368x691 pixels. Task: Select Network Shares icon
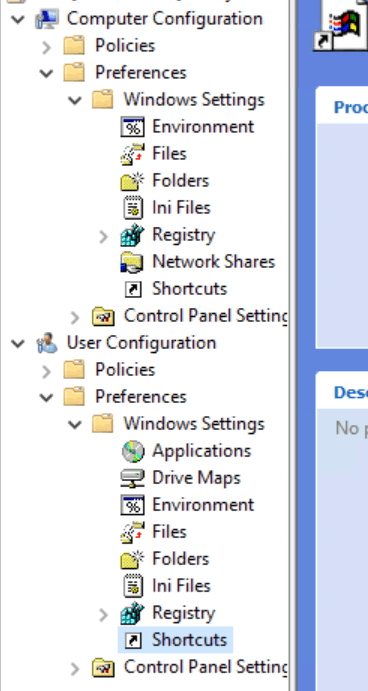point(132,262)
